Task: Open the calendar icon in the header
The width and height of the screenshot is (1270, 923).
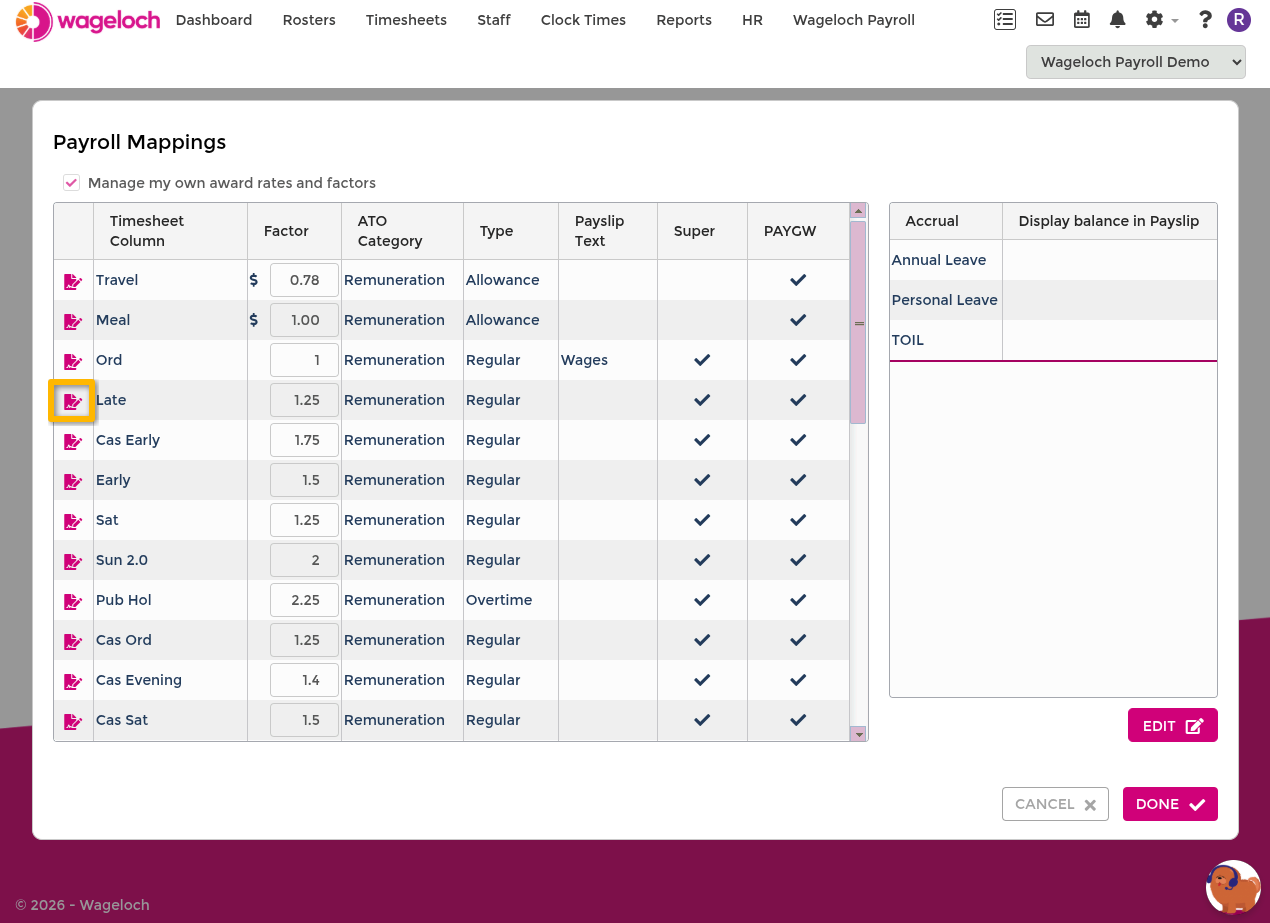Action: pos(1082,19)
